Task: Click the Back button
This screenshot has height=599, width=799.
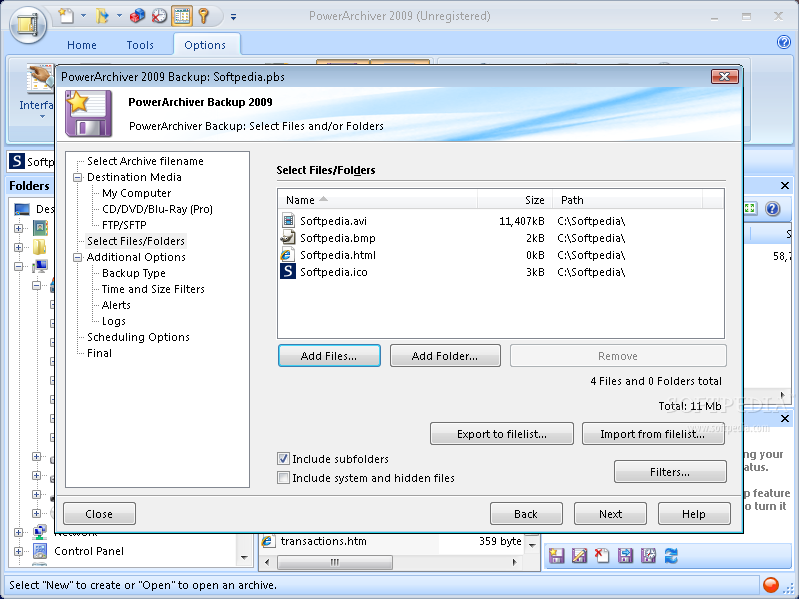Action: (526, 513)
